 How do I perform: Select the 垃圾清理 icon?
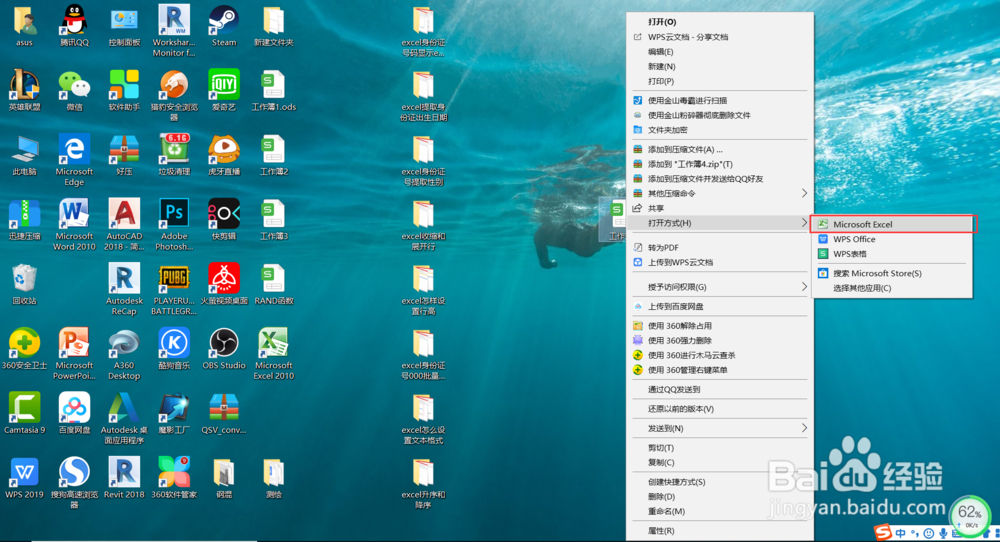pos(173,155)
